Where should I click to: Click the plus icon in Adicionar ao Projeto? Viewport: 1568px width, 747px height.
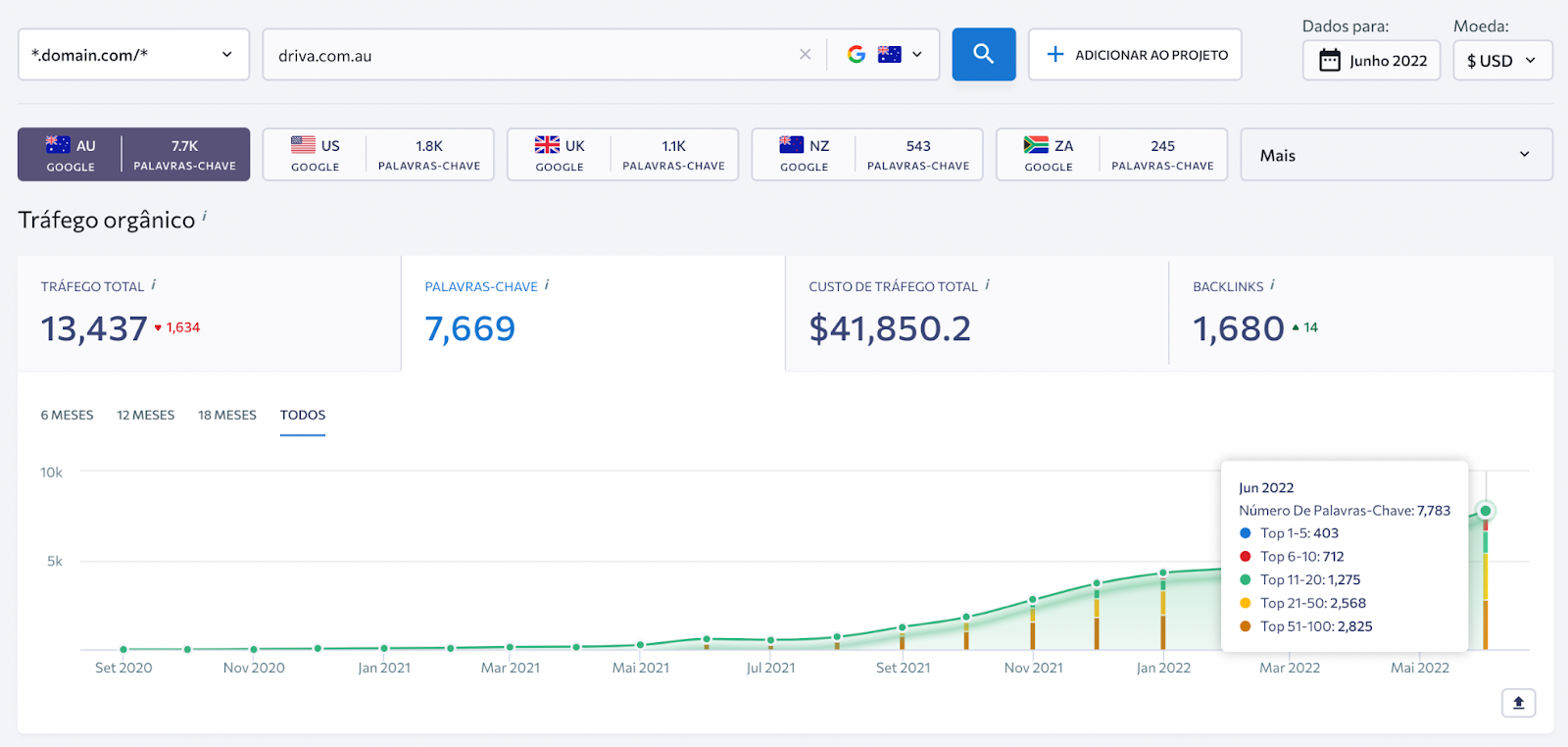tap(1054, 54)
